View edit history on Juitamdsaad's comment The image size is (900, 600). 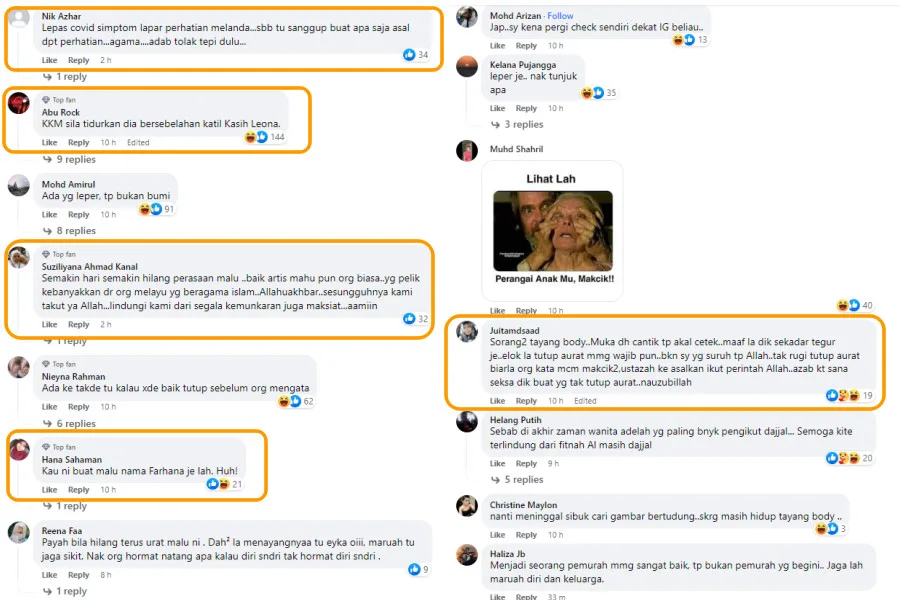(585, 401)
